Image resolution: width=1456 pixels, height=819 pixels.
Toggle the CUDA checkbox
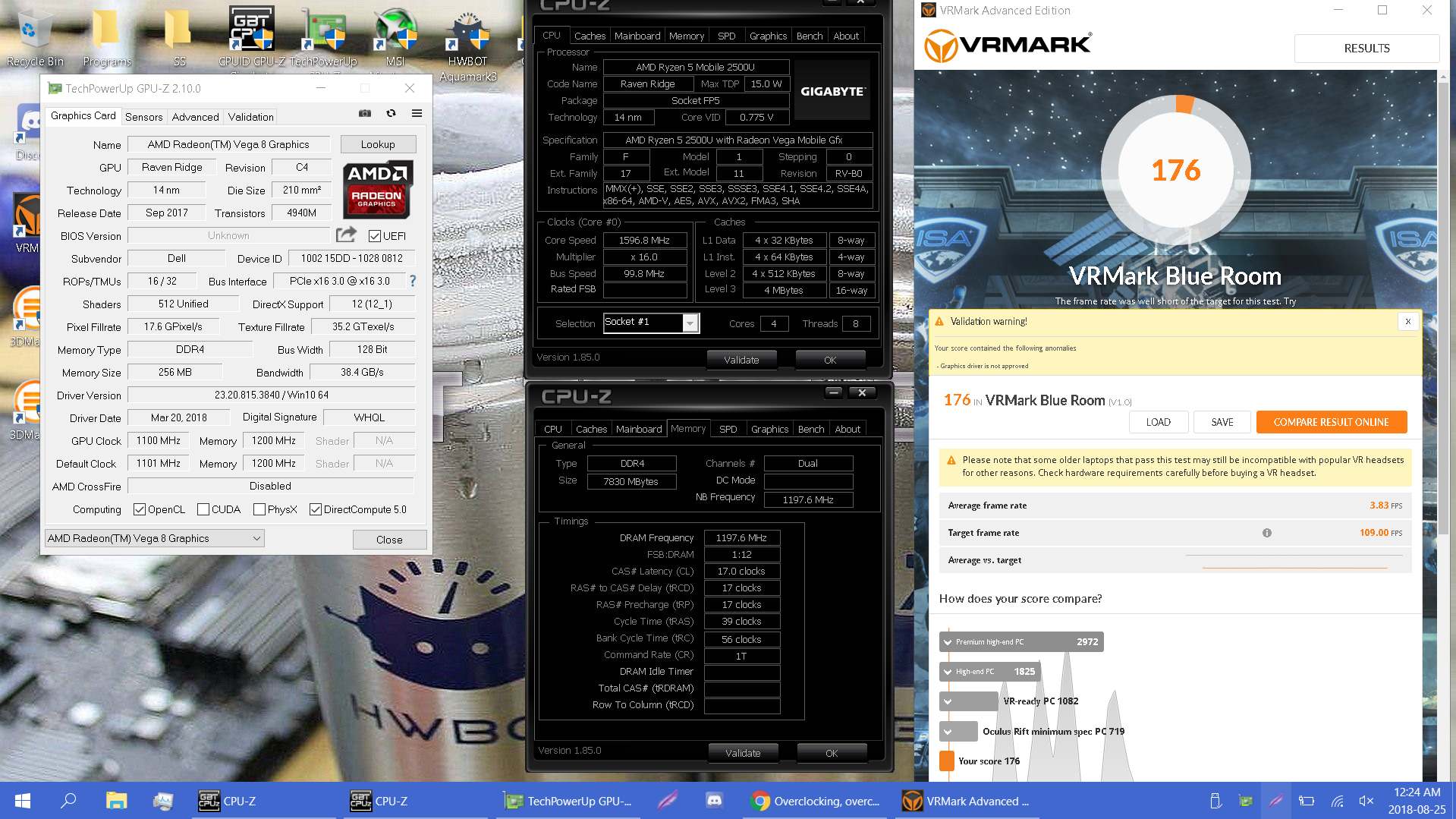(203, 509)
